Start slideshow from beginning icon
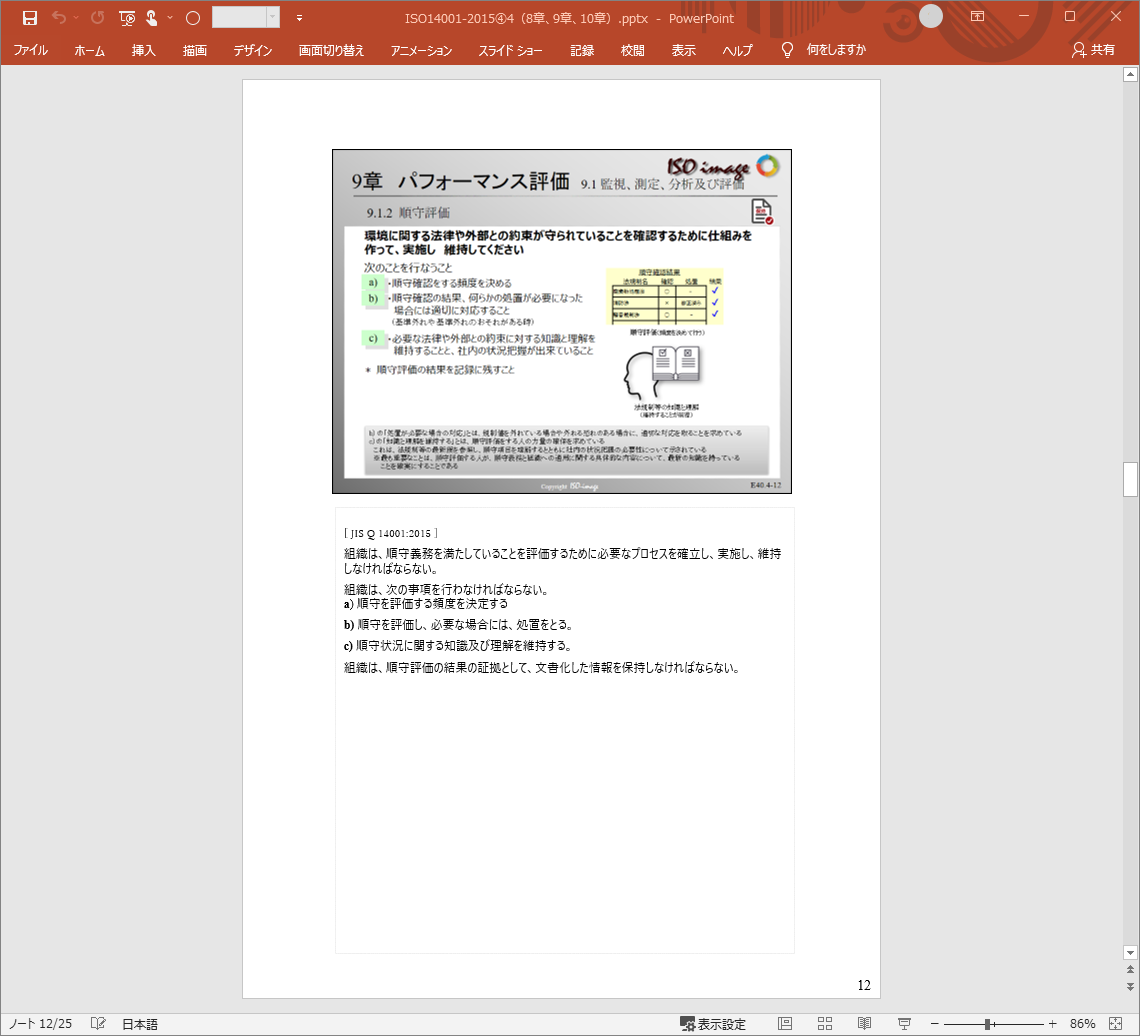Image resolution: width=1140 pixels, height=1036 pixels. pos(127,18)
